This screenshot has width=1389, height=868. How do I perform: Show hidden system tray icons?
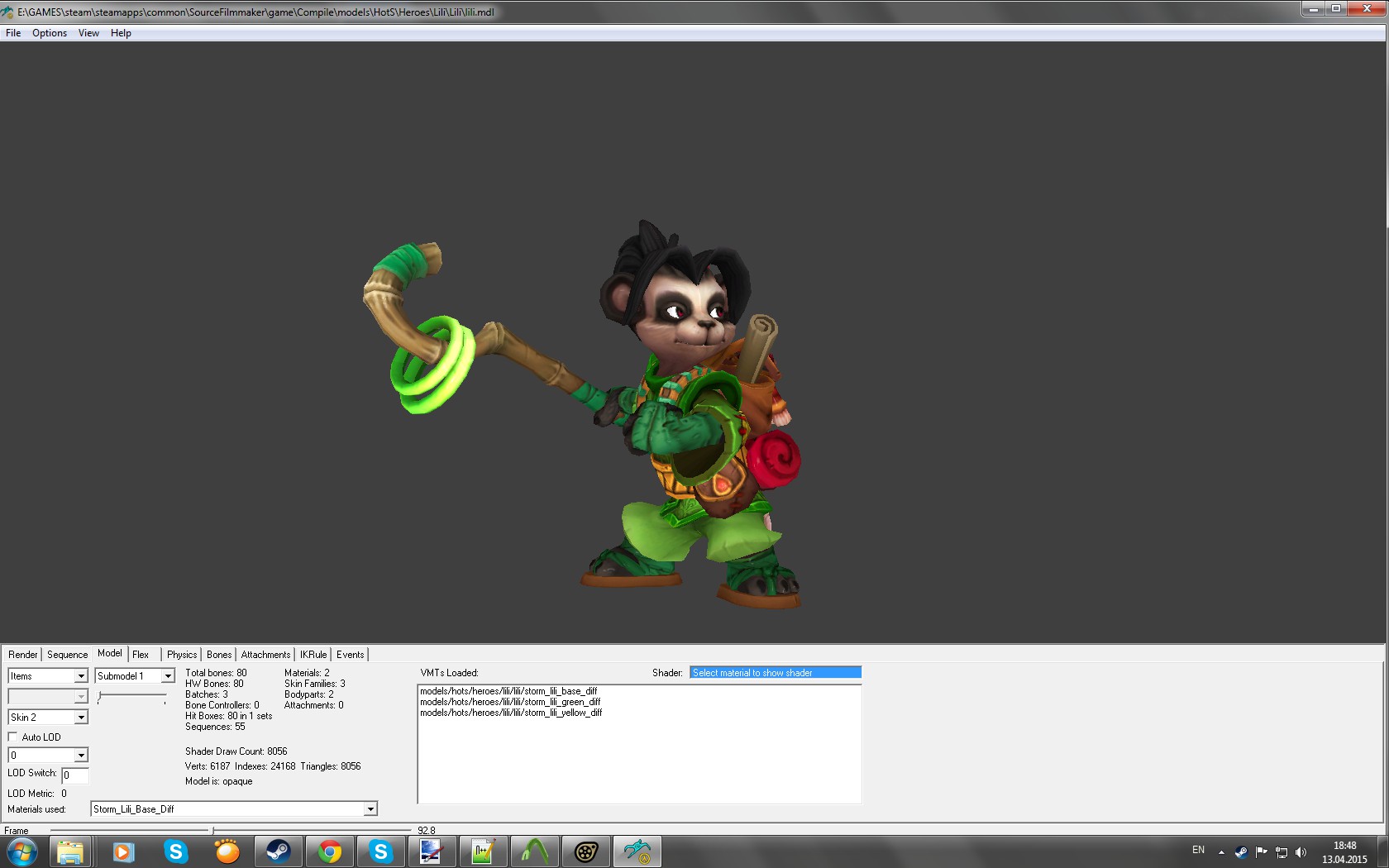(x=1221, y=851)
